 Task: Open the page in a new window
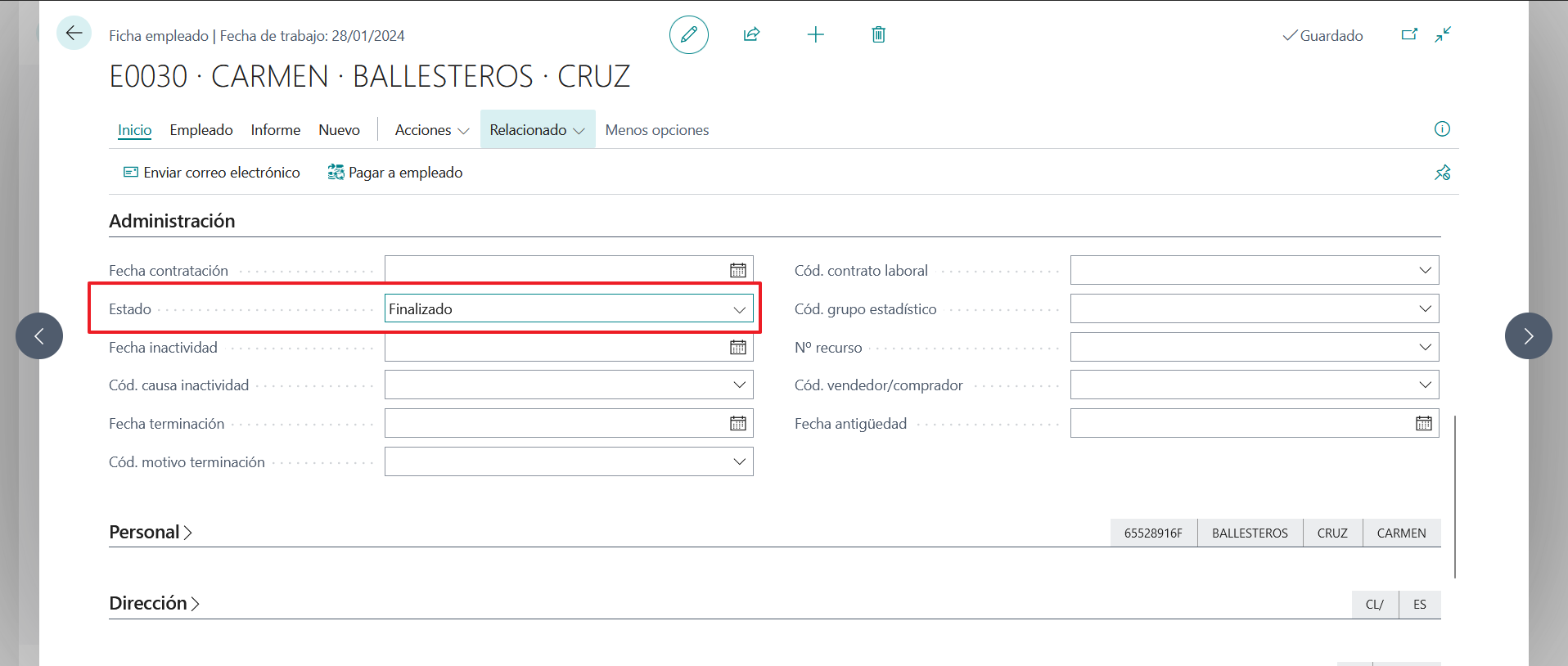pyautogui.click(x=1409, y=34)
